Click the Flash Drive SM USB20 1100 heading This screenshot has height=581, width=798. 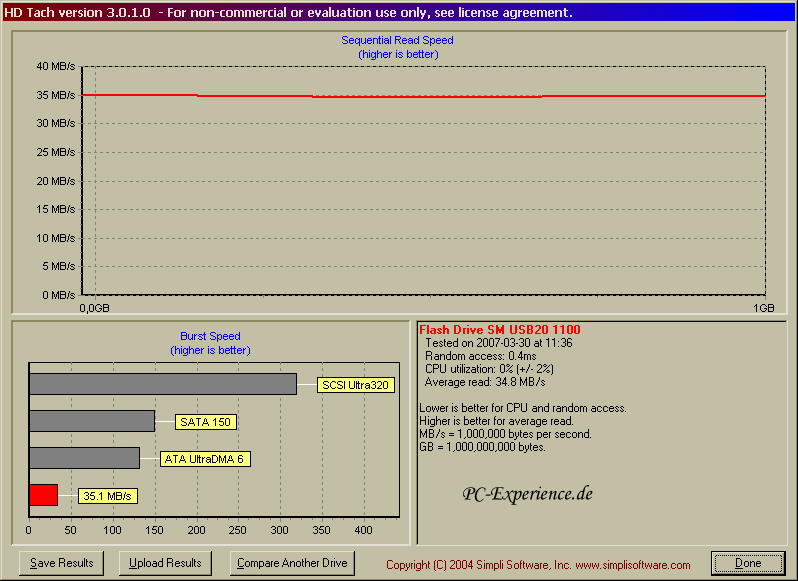499,330
